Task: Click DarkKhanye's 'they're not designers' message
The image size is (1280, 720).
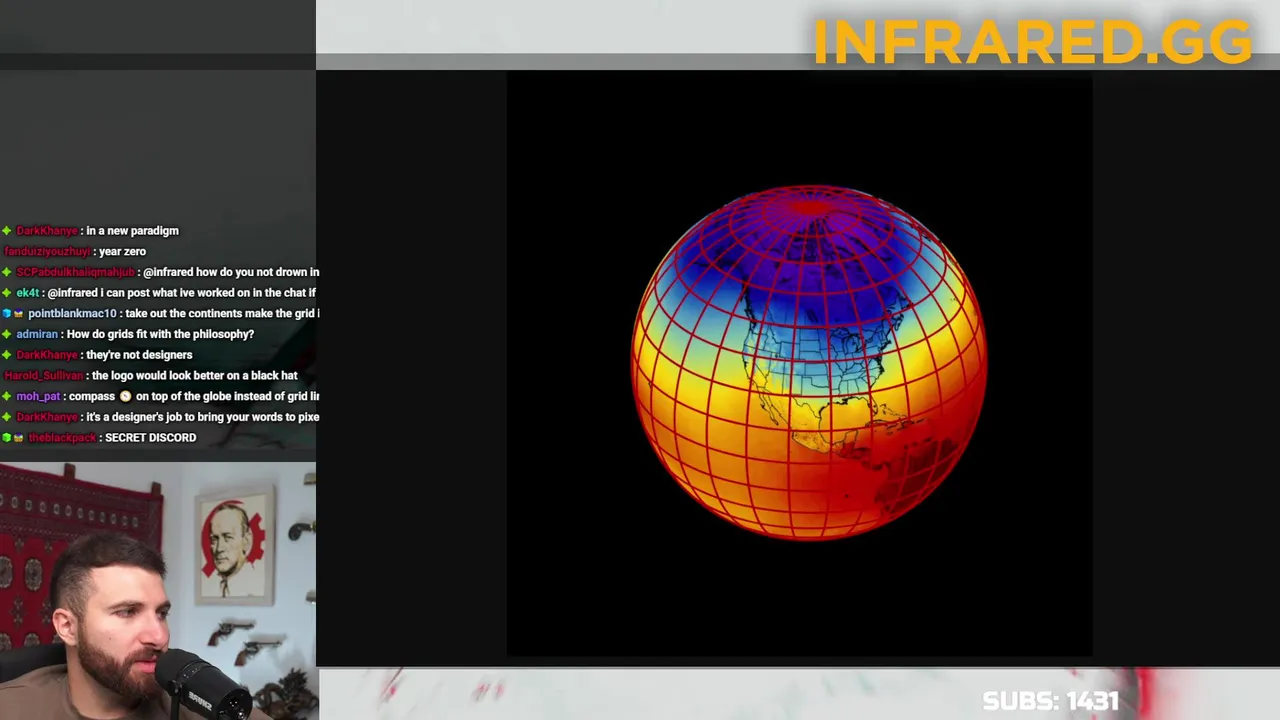Action: click(139, 355)
